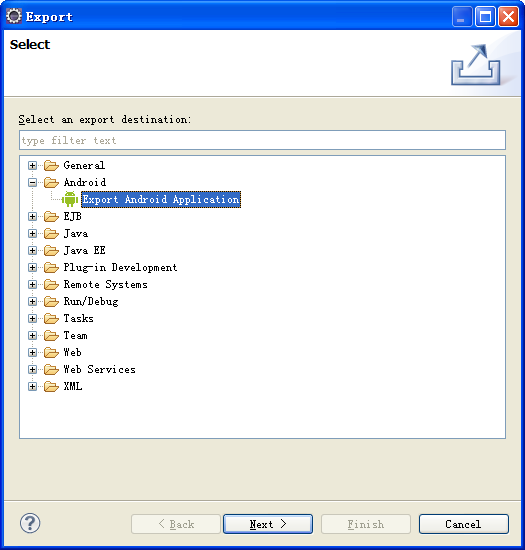Focus the type filter text field
This screenshot has height=550, width=525.
point(262,140)
